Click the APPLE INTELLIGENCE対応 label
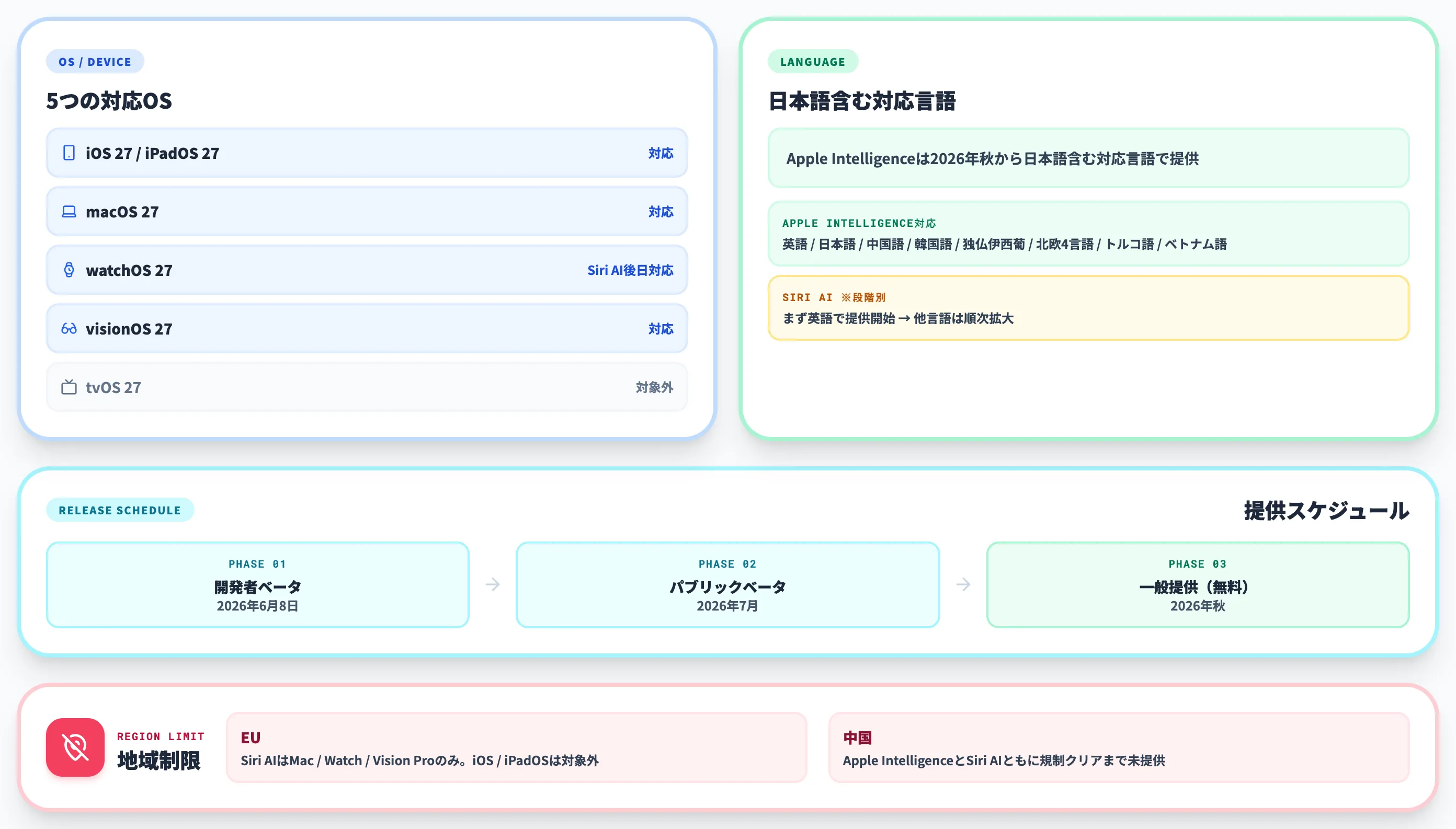Viewport: 1456px width, 829px height. (x=859, y=223)
